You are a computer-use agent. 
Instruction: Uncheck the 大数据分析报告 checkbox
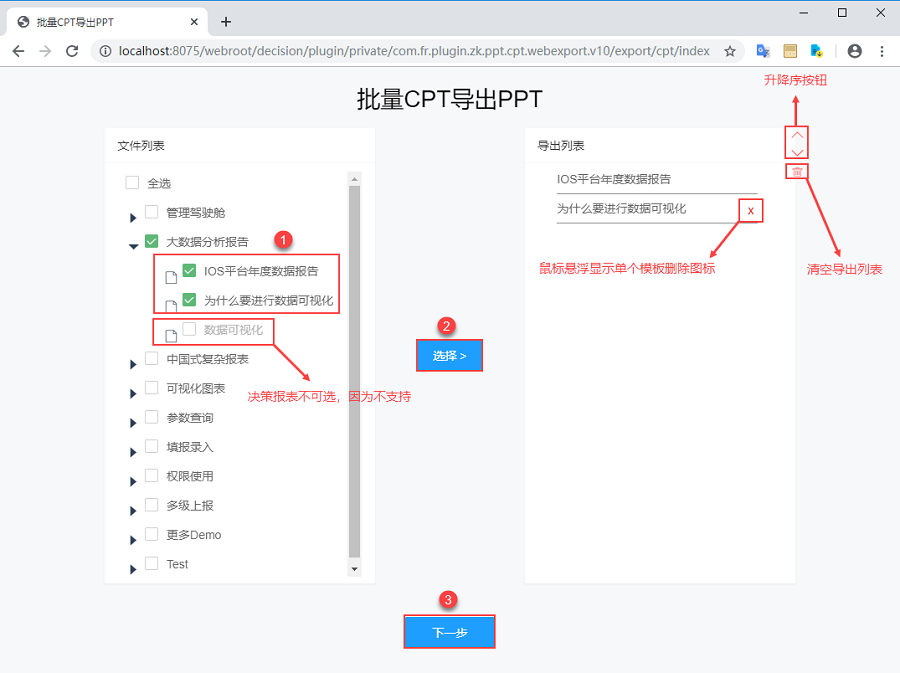152,241
